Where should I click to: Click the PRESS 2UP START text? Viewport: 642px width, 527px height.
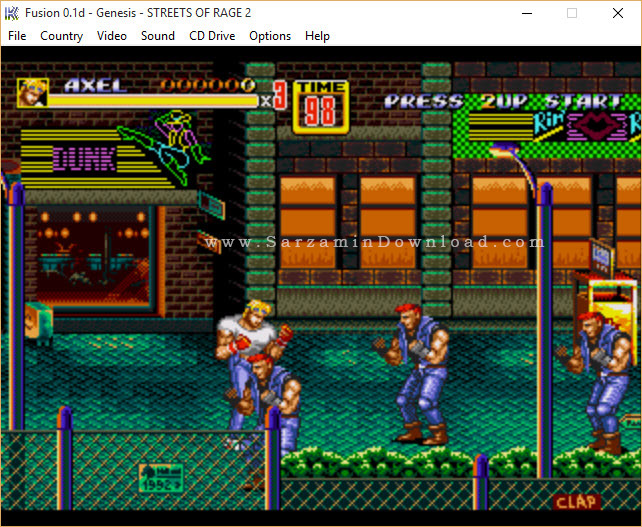coord(505,102)
